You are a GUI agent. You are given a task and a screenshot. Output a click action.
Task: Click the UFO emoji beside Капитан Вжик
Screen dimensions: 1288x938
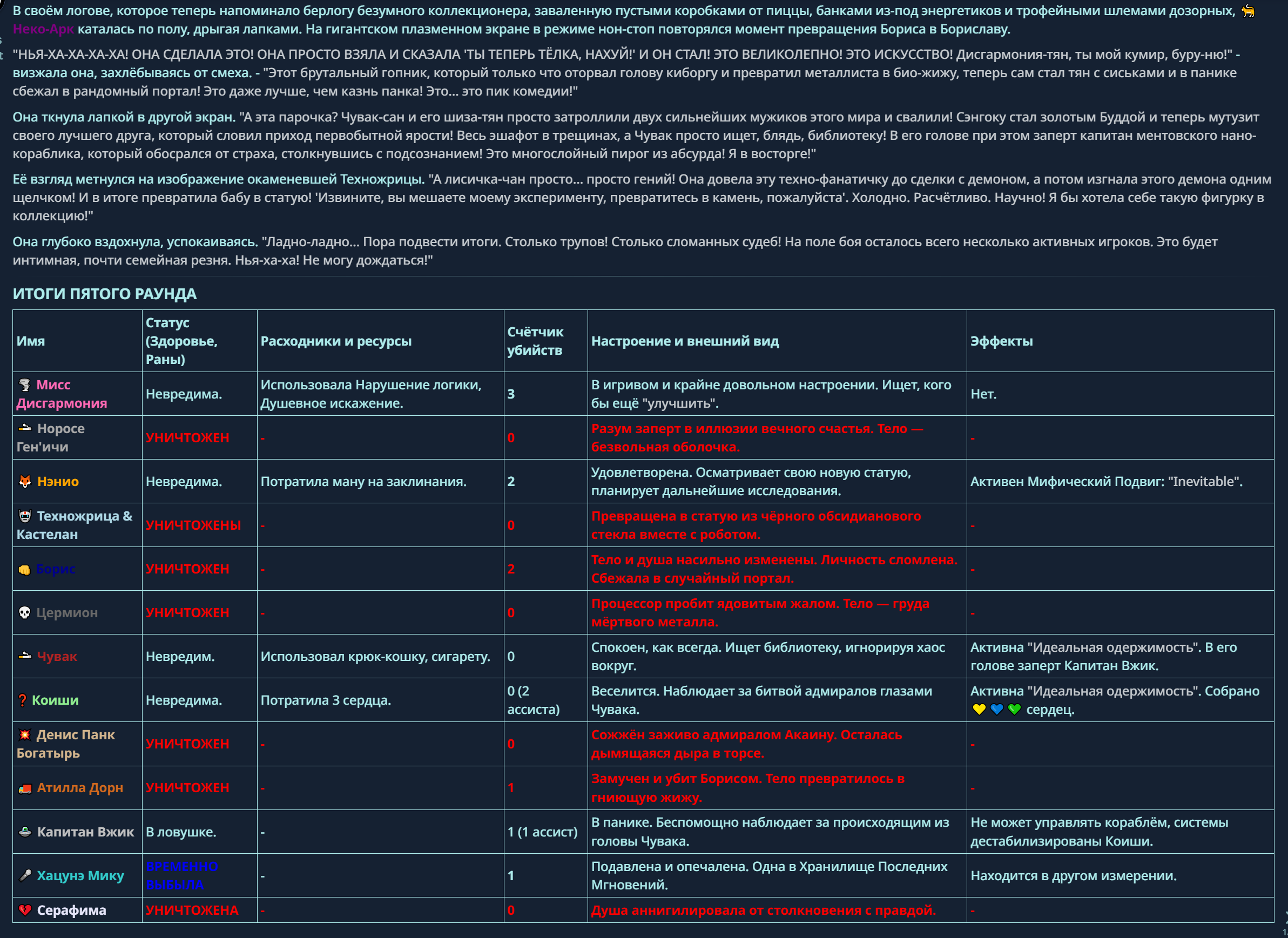click(x=25, y=832)
